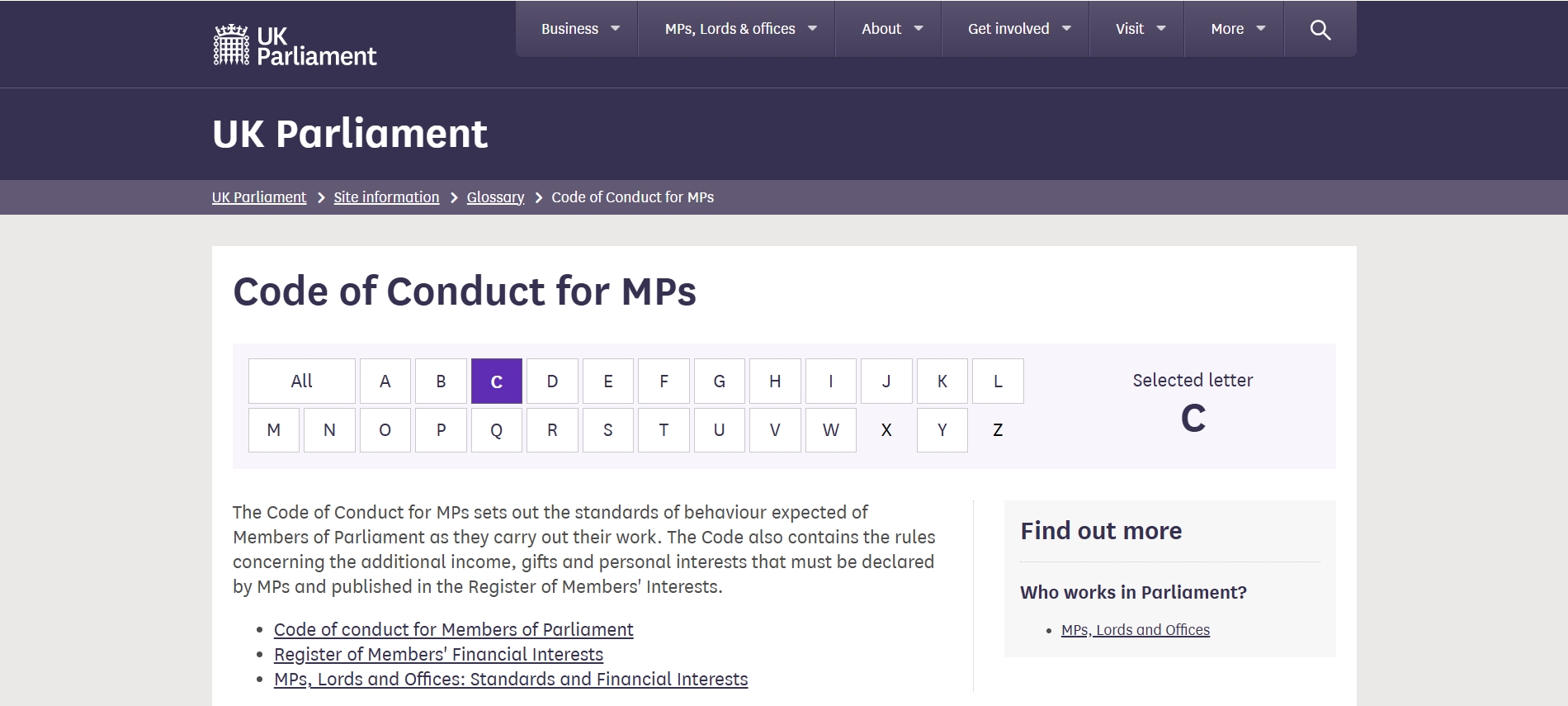Select letter H in glossary index
The height and width of the screenshot is (706, 1568).
[x=775, y=381]
